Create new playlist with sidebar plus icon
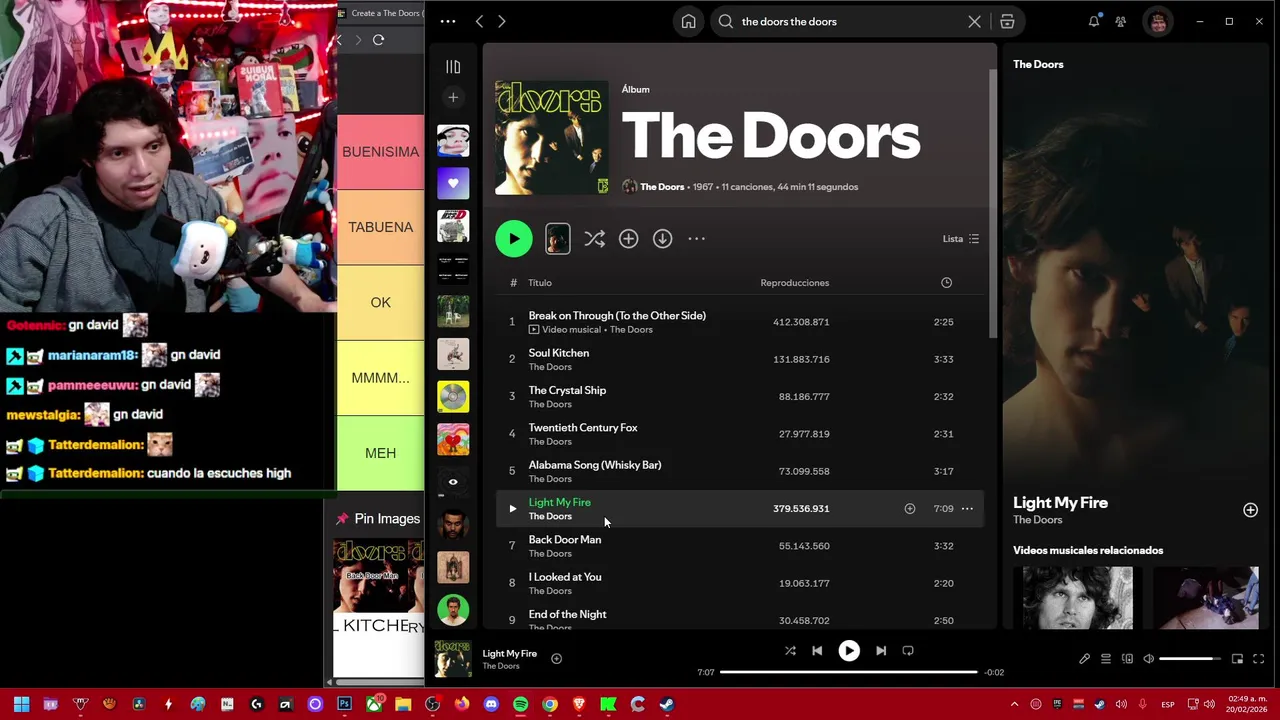This screenshot has width=1280, height=720. 453,97
